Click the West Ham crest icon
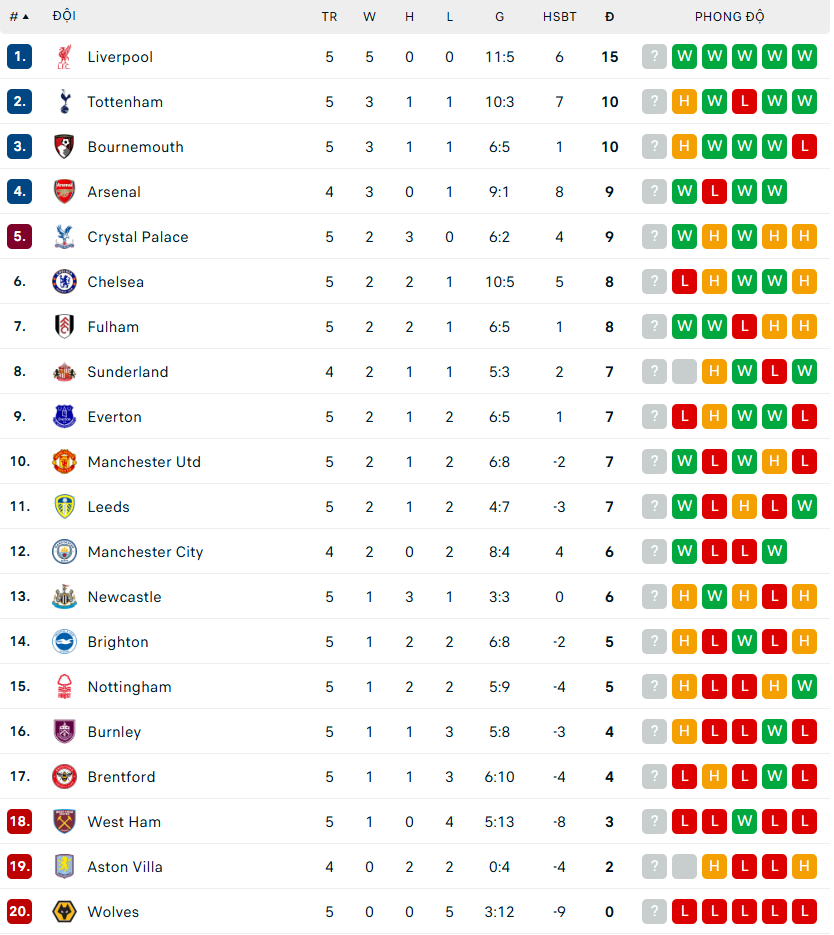Viewport: 834px width, 935px height. click(64, 821)
